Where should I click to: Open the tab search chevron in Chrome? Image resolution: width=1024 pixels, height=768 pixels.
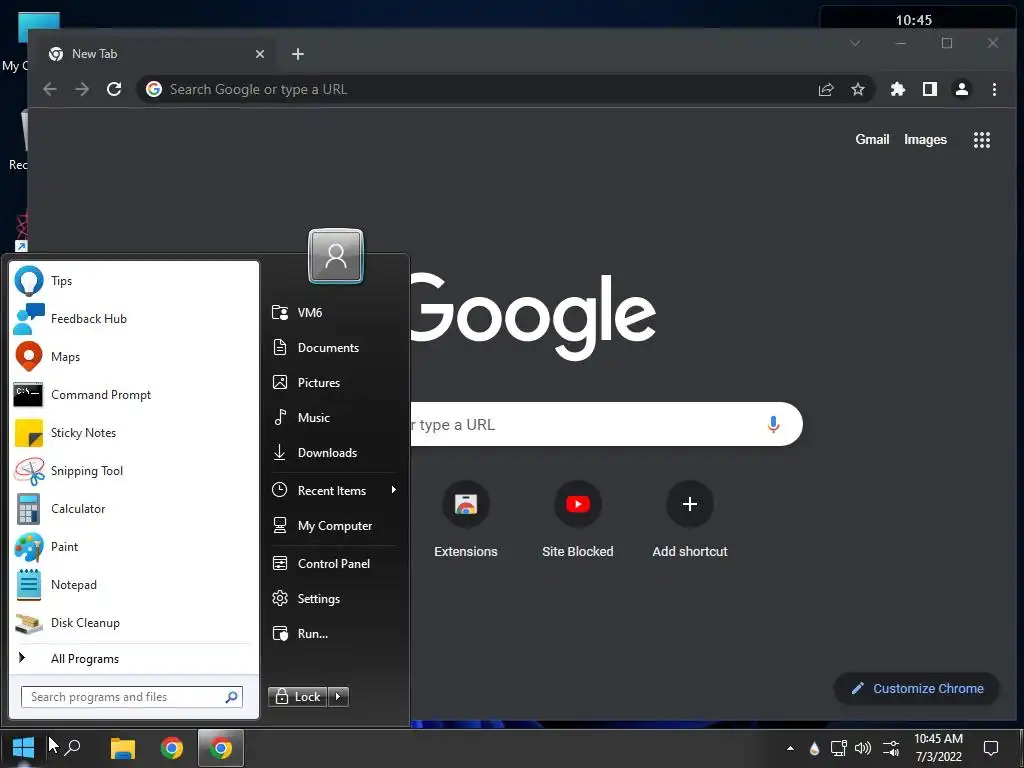[x=855, y=43]
